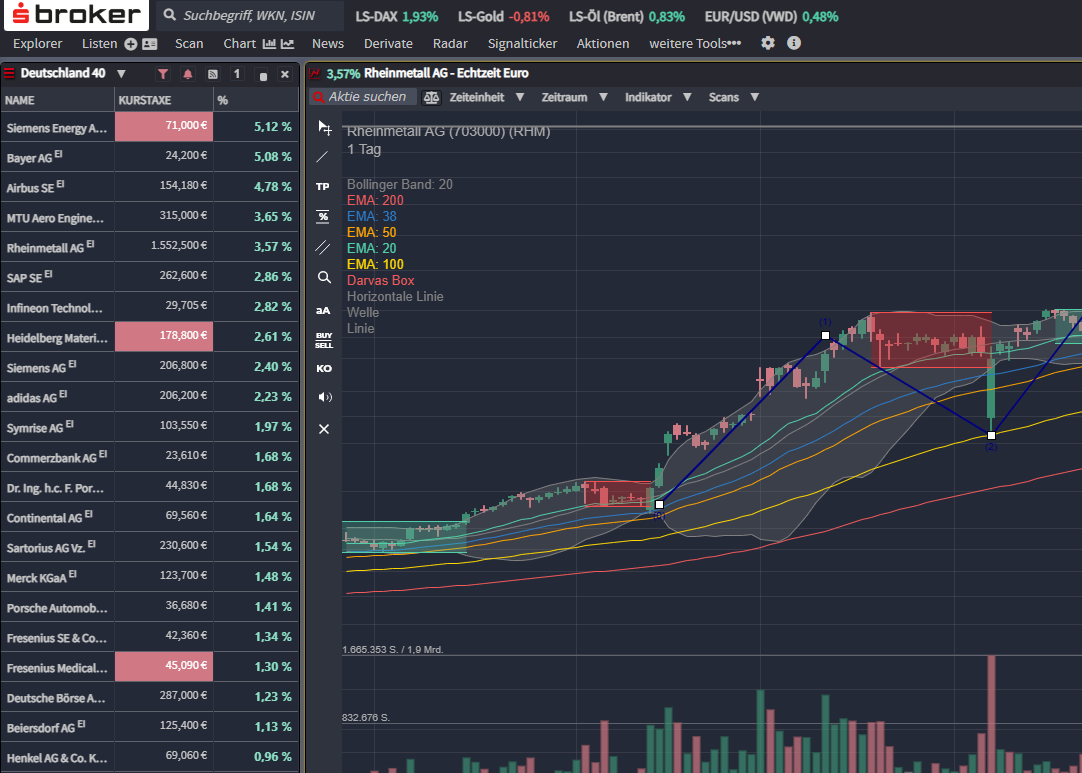Click the bar chart icon next to Chart
This screenshot has width=1082, height=773.
click(269, 43)
